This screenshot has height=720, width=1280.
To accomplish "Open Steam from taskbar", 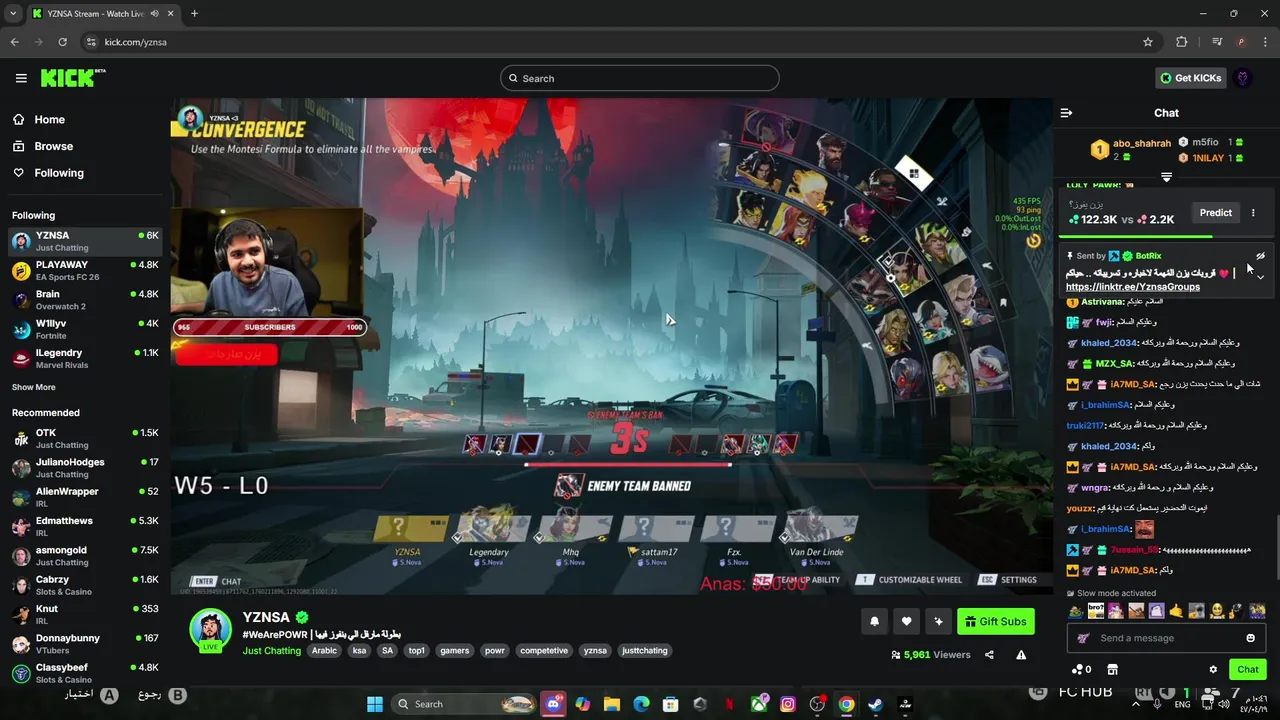I will pos(875,704).
